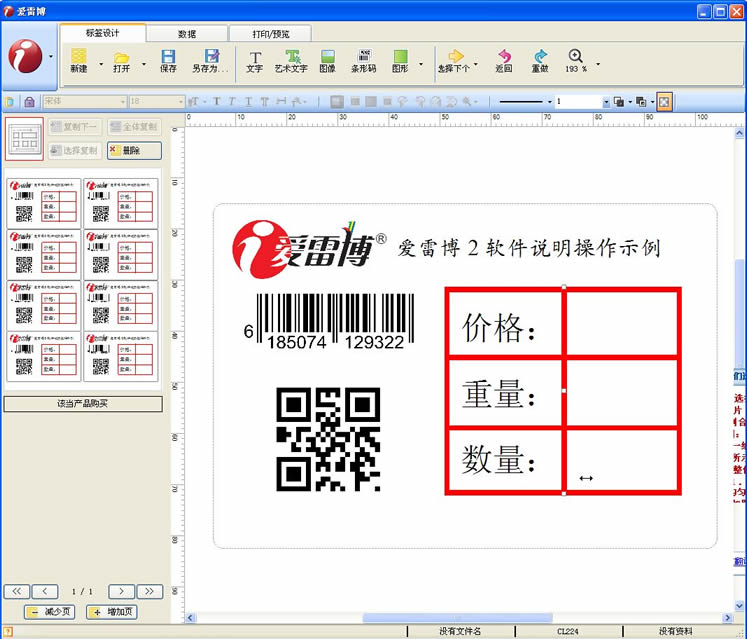The width and height of the screenshot is (747, 639).
Task: Click the horizontal scrollbar left arrow
Action: pos(190,618)
